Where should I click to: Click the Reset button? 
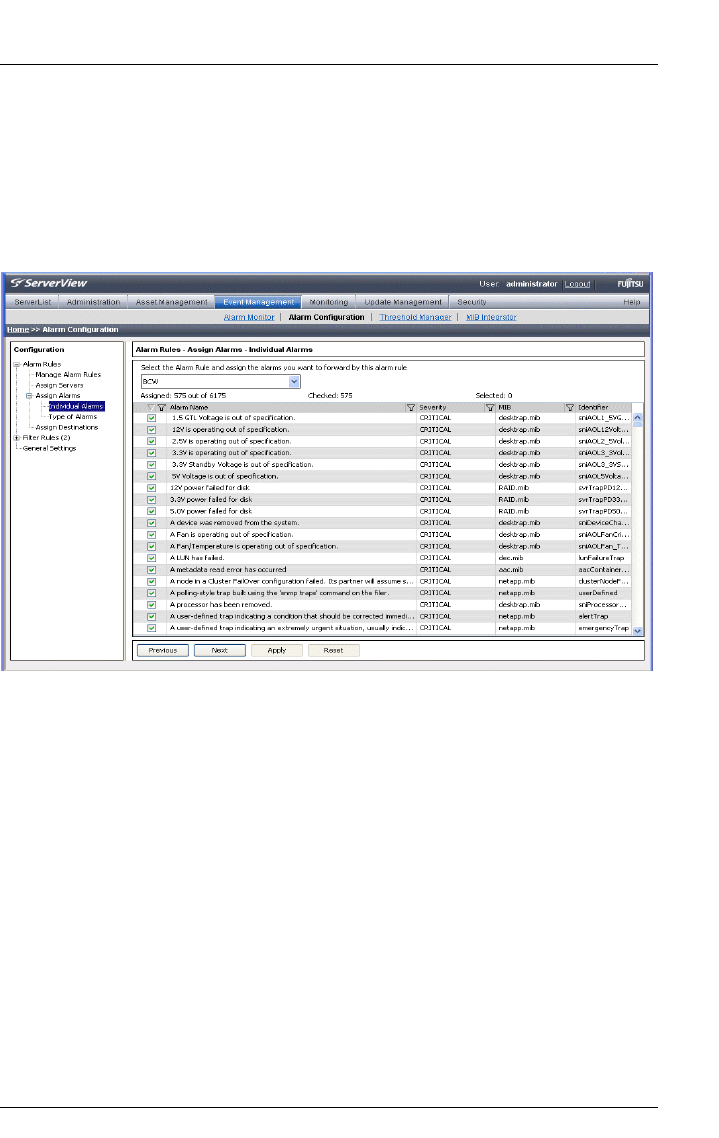coord(333,650)
